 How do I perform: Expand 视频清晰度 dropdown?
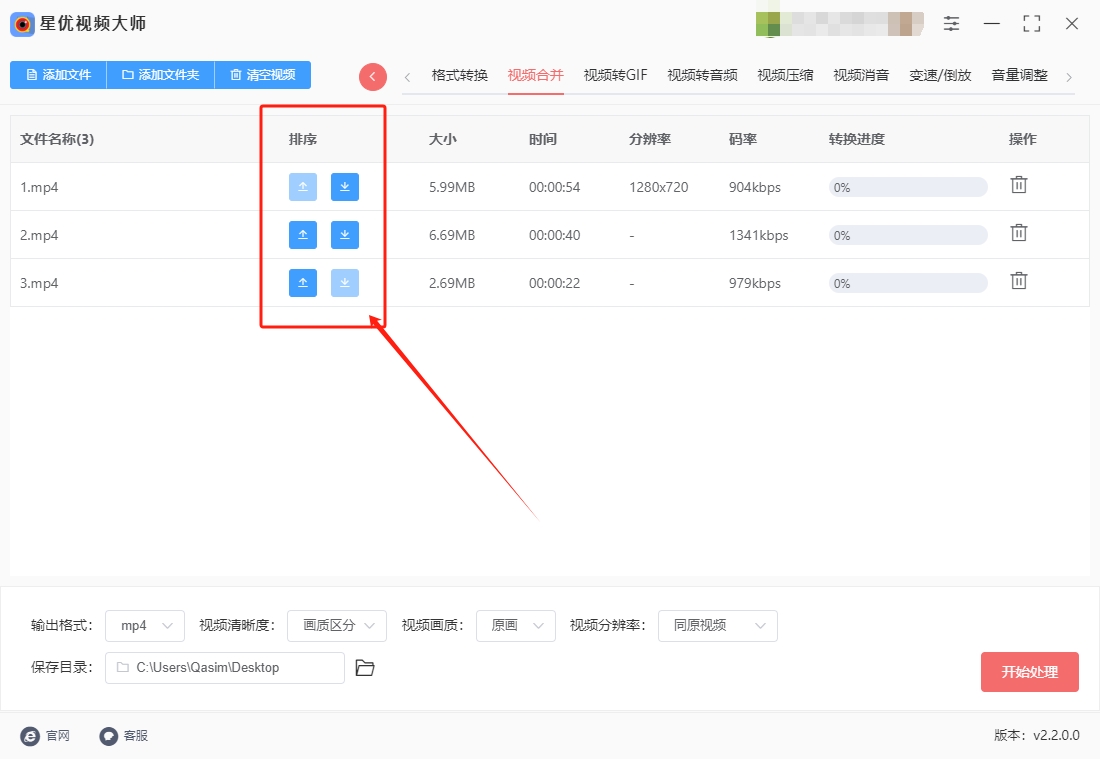pyautogui.click(x=337, y=626)
